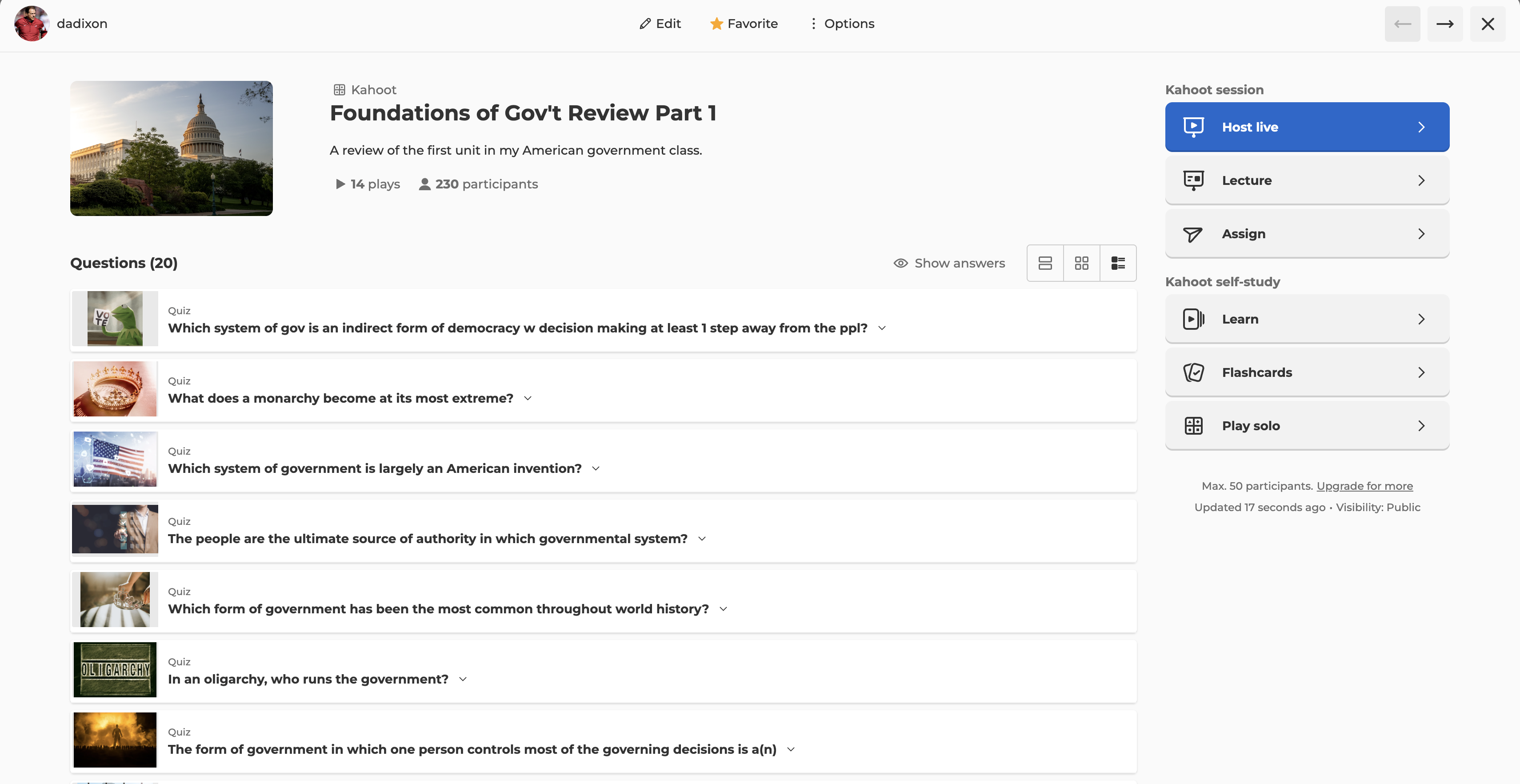1520x784 pixels.
Task: Expand the oligarchy question answers
Action: (463, 679)
